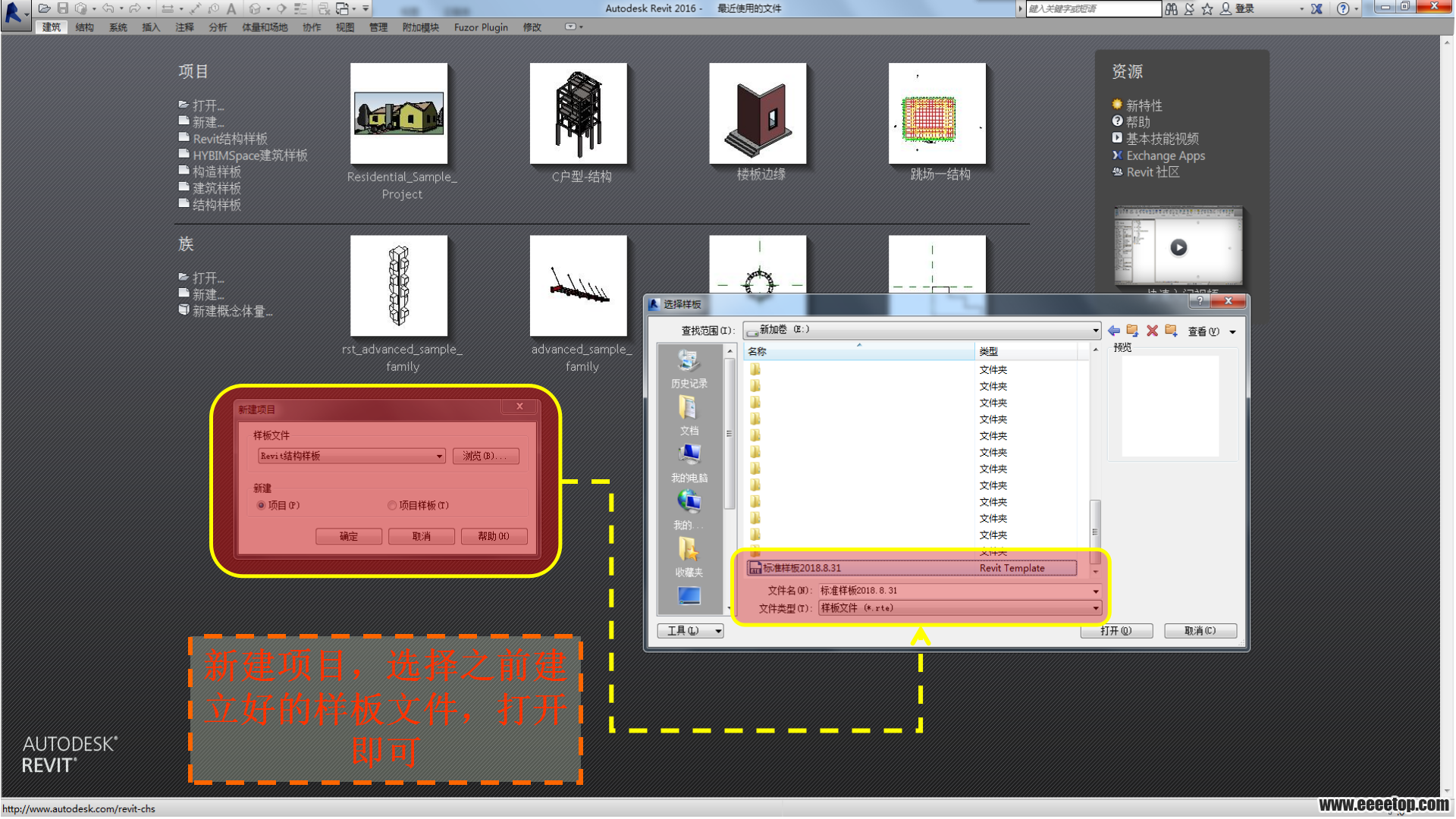Image resolution: width=1456 pixels, height=819 pixels.
Task: Switch to the 视图 ribbon tab
Action: [x=345, y=27]
